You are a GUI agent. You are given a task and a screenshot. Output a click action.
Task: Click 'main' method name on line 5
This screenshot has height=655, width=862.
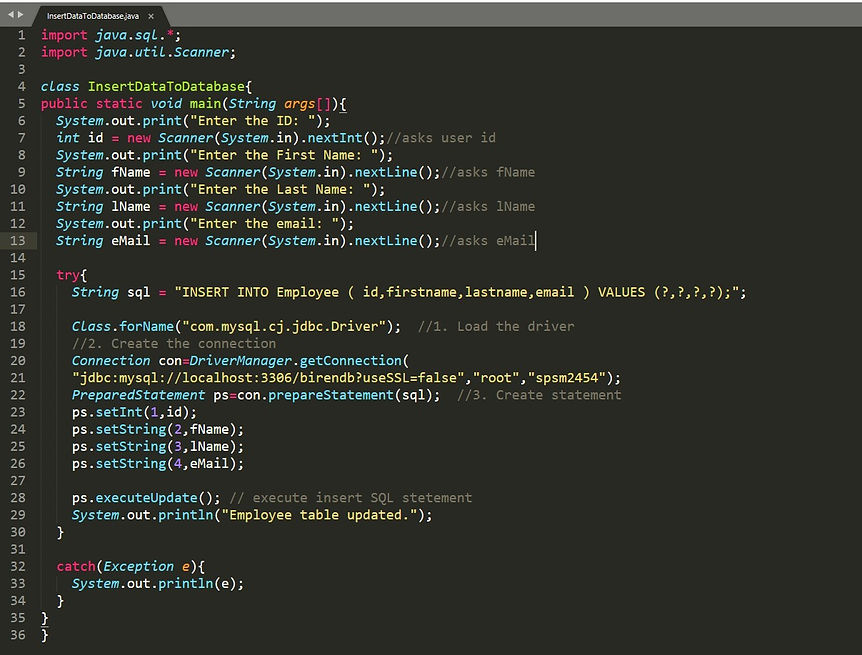pyautogui.click(x=205, y=104)
